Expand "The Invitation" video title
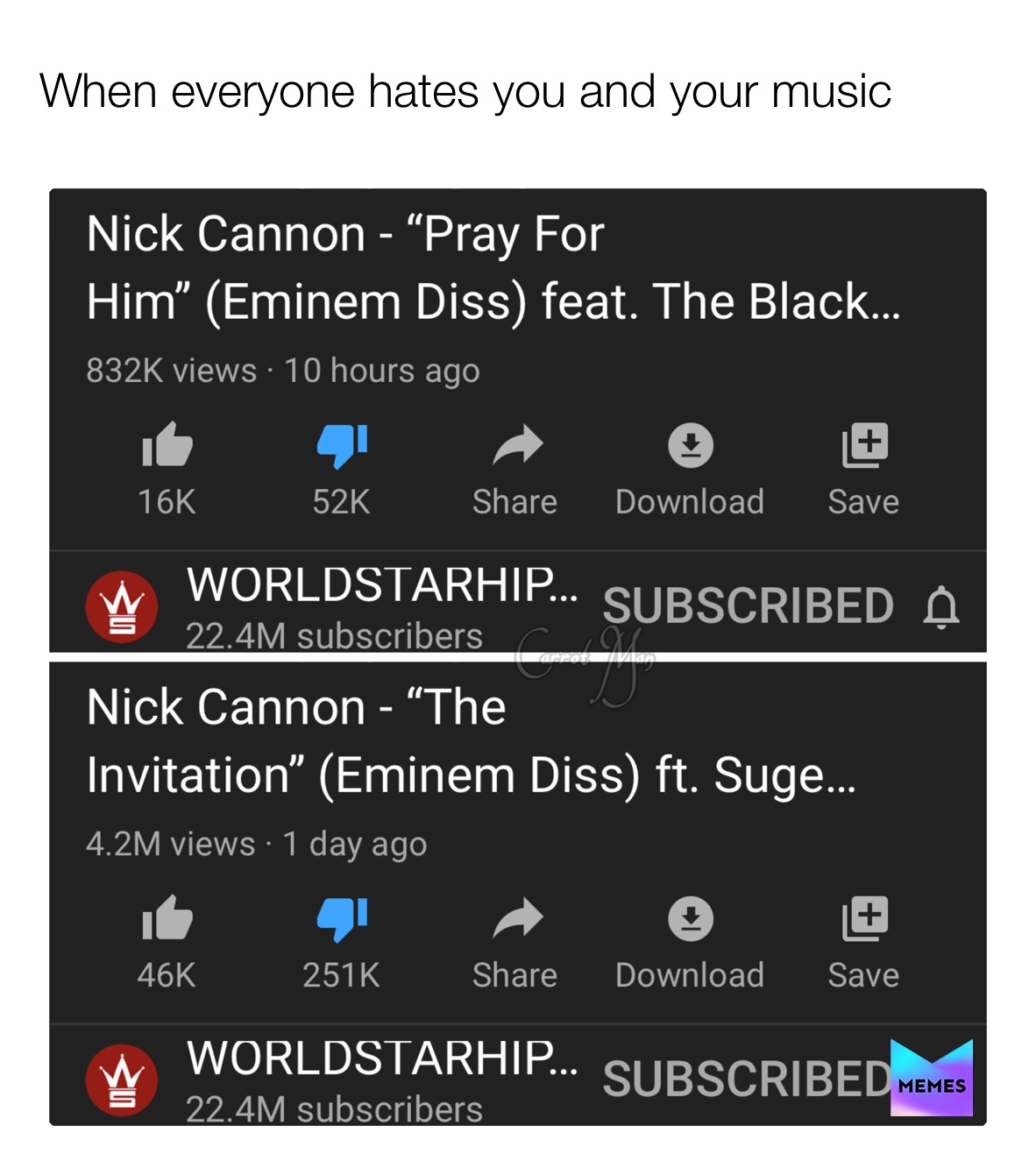Screen dimensions: 1036x1175 coord(472,741)
